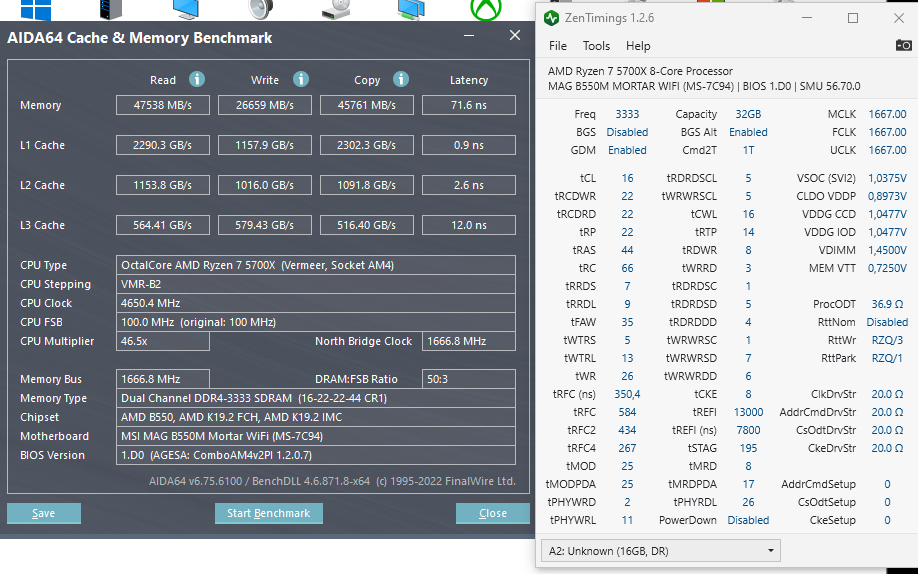This screenshot has width=918, height=574.
Task: Click the info icon next to Read
Action: click(197, 79)
